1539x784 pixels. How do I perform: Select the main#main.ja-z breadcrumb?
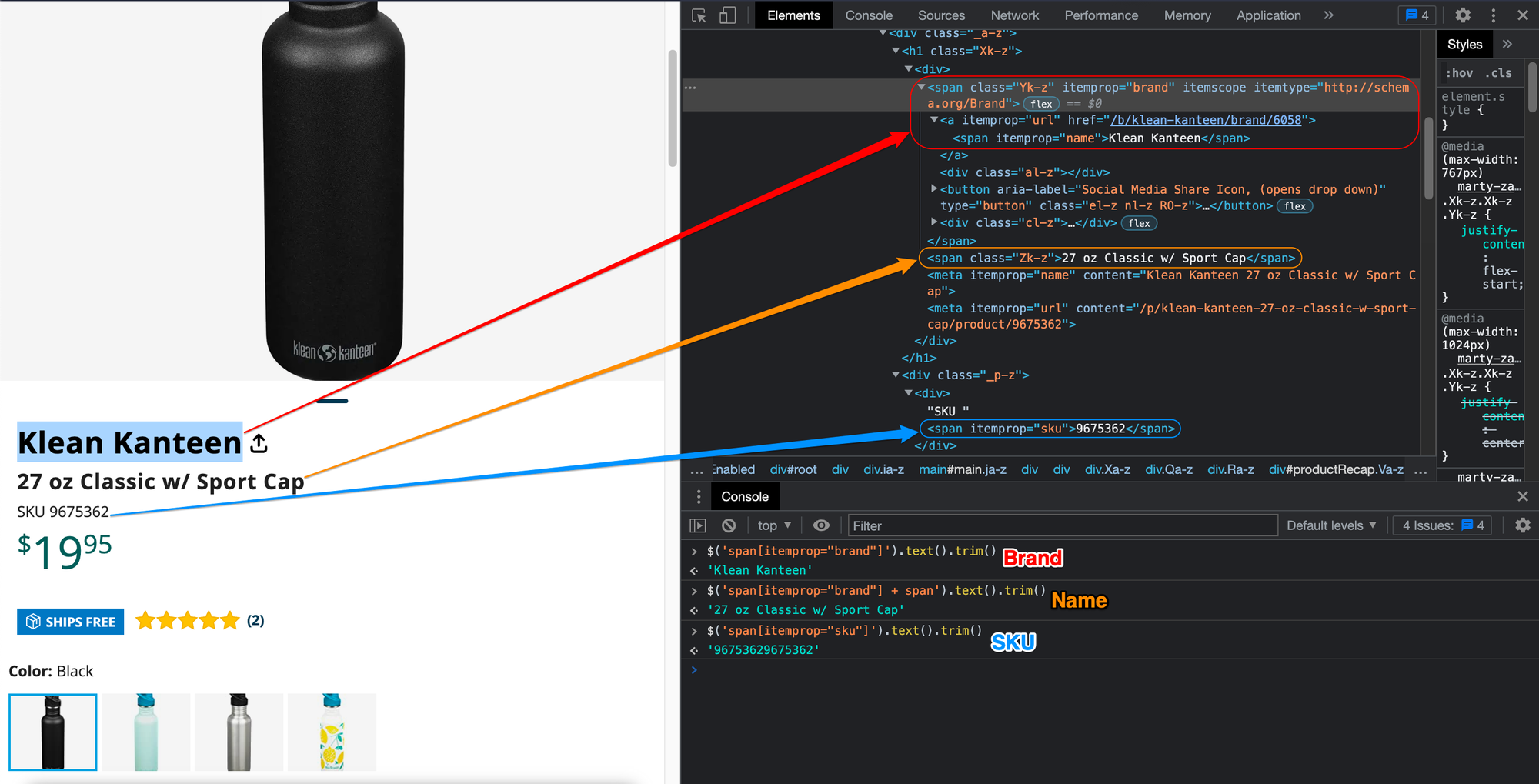pyautogui.click(x=962, y=469)
